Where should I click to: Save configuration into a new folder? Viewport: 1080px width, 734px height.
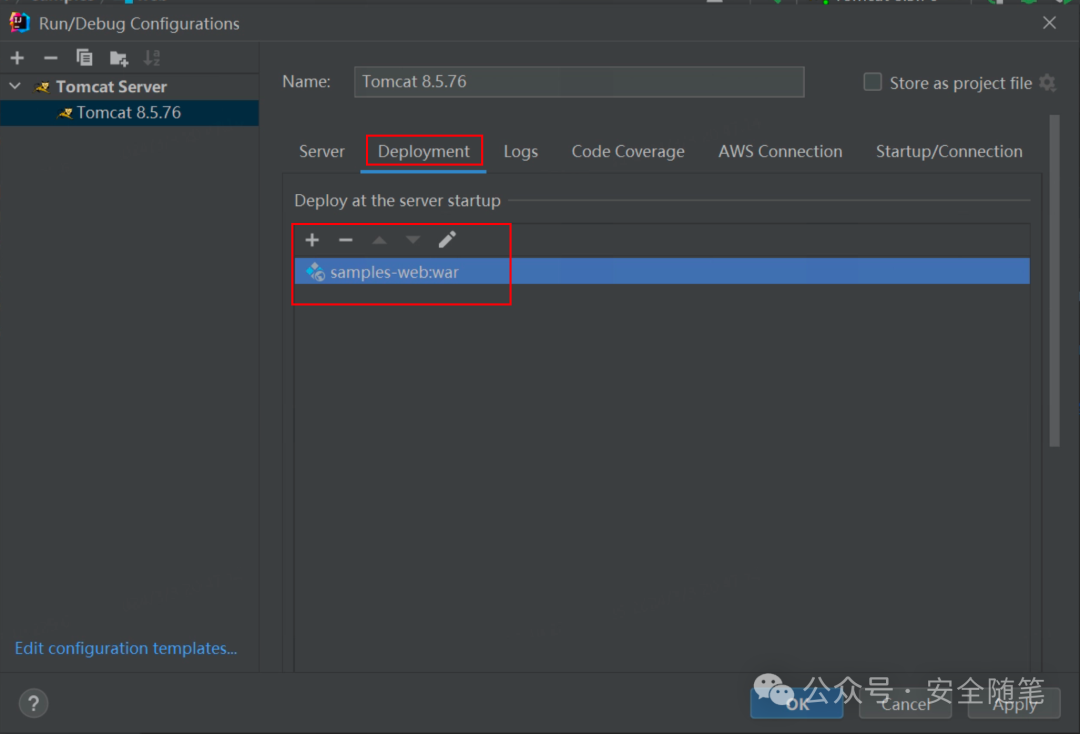tap(118, 59)
